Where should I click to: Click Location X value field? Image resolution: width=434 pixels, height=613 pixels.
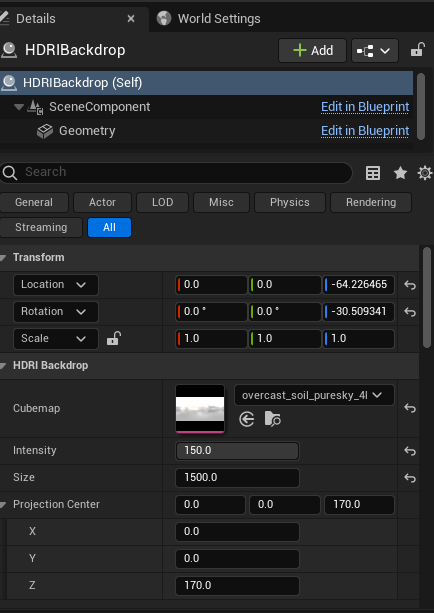coord(211,285)
